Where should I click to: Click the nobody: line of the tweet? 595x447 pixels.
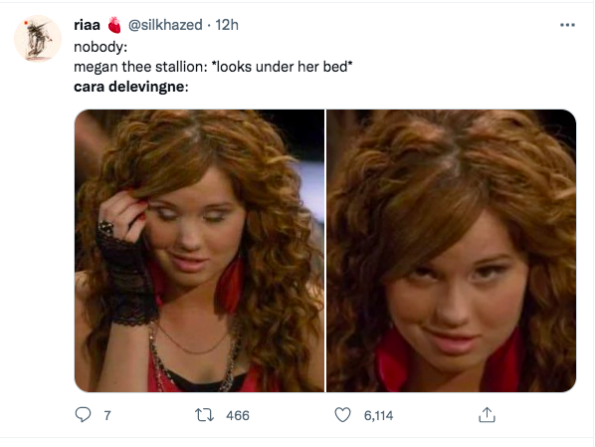(101, 47)
